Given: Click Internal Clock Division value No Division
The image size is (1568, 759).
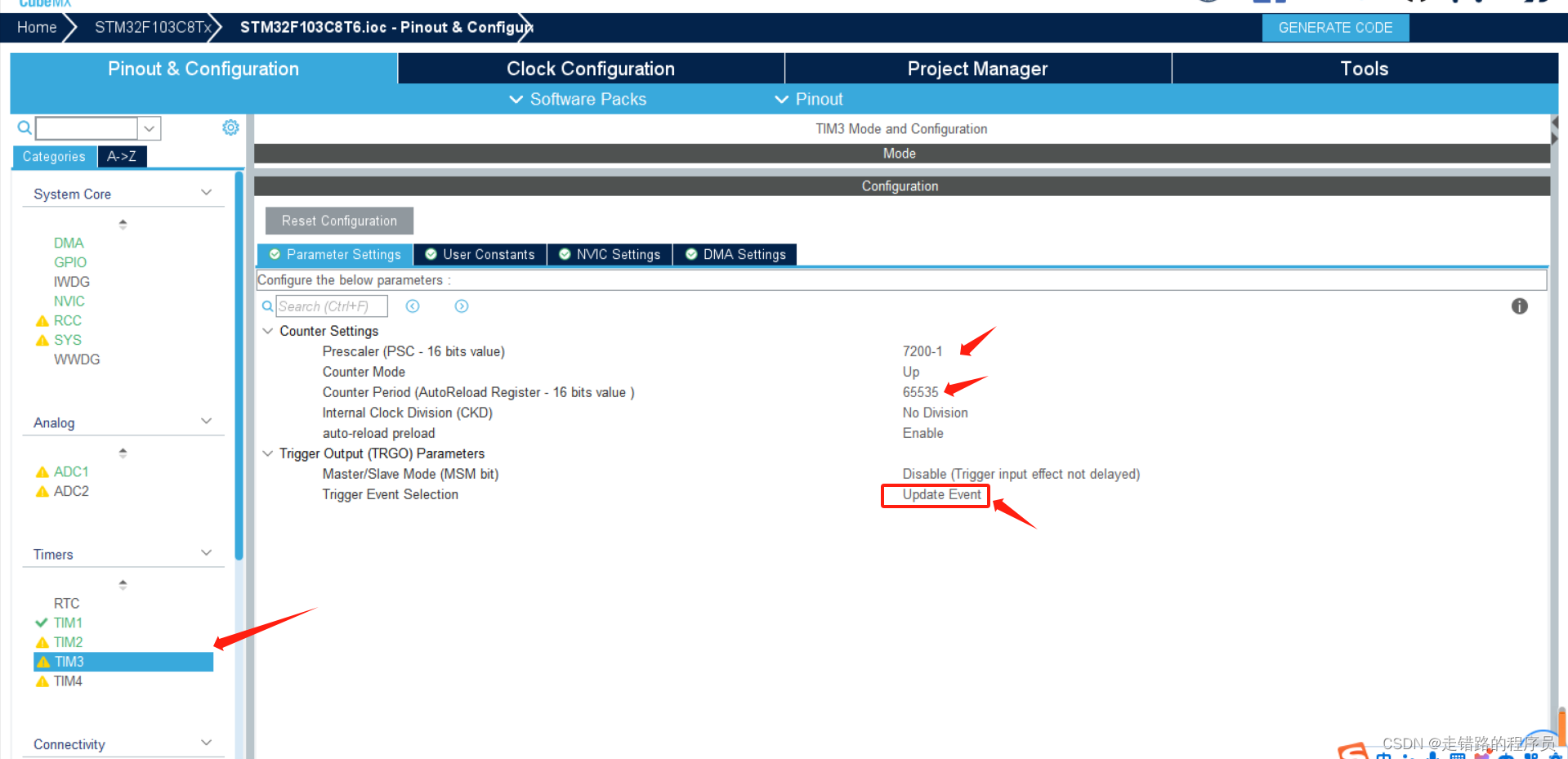Looking at the screenshot, I should (x=936, y=413).
